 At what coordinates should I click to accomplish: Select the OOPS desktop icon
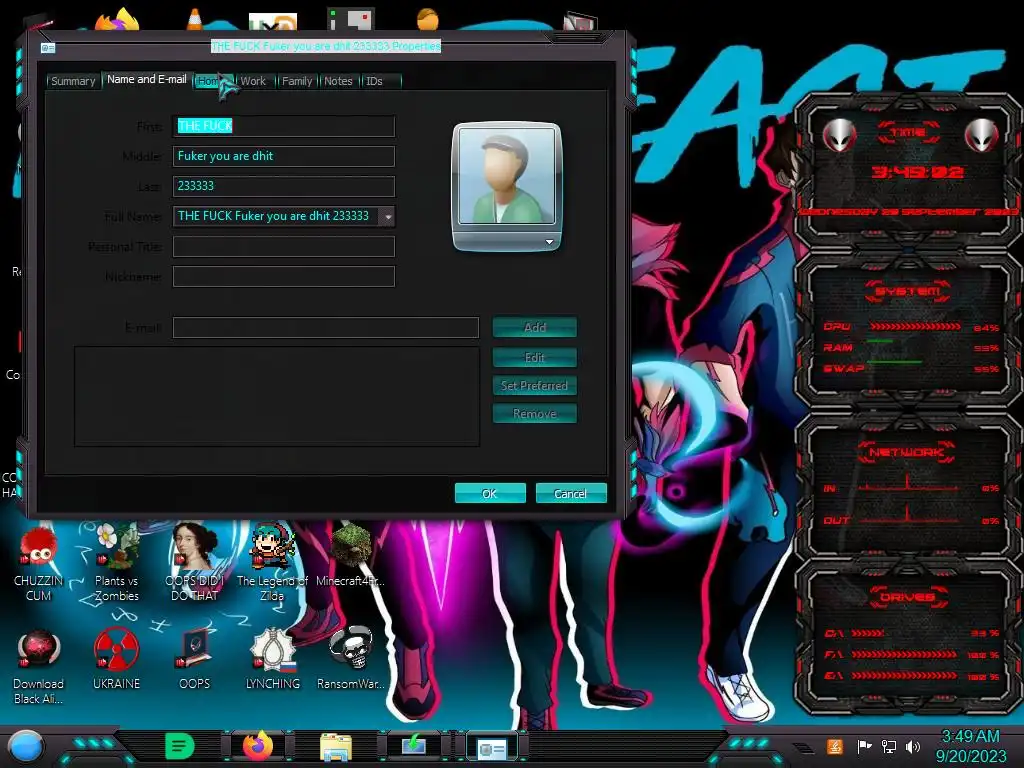(195, 660)
